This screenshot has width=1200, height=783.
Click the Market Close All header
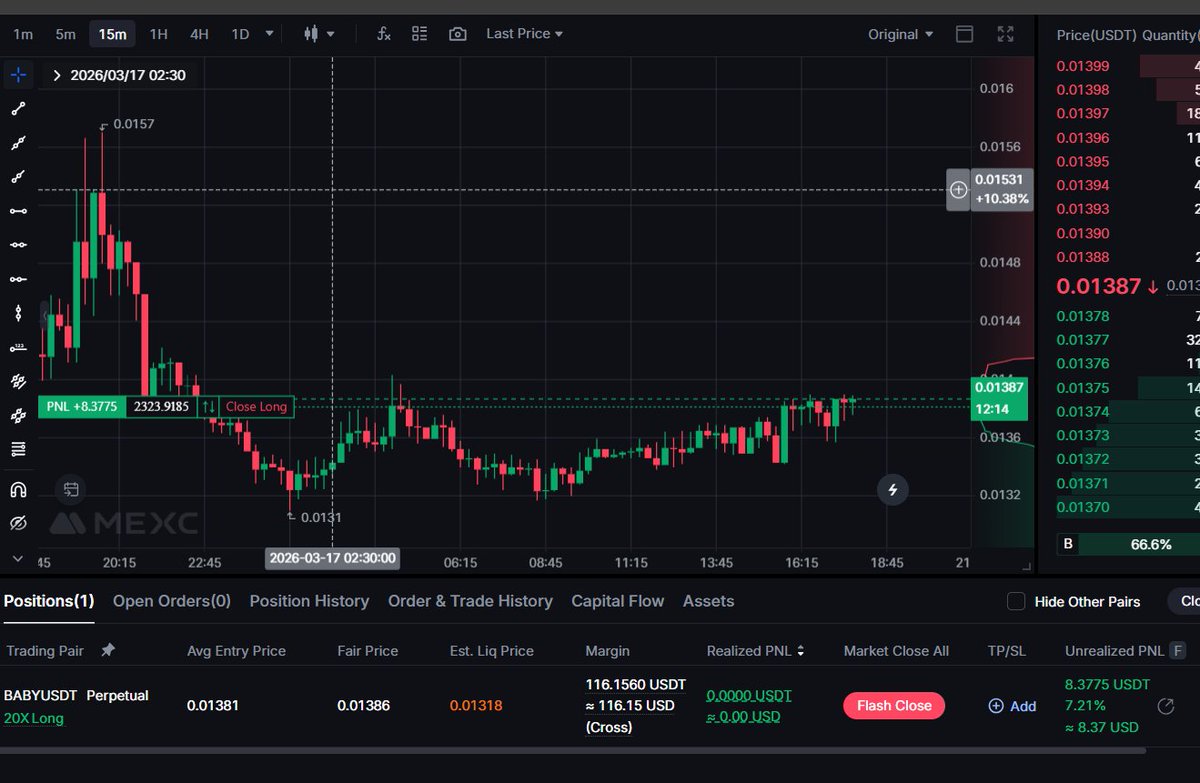tap(896, 651)
